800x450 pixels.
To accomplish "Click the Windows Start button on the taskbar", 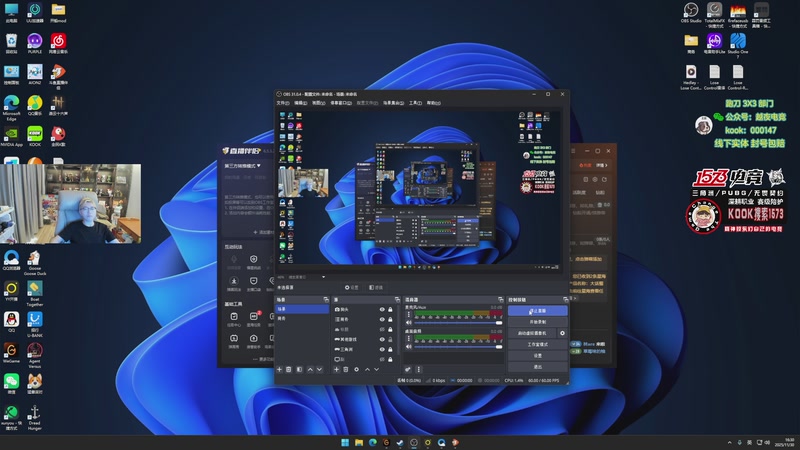I will [345, 442].
